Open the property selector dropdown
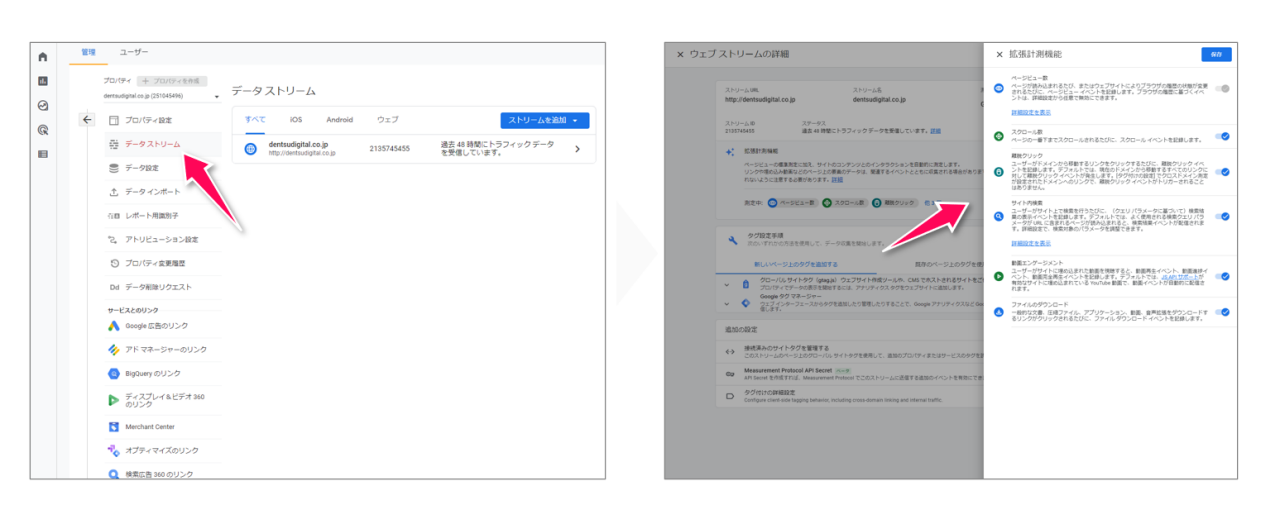Screen dimensions: 1280x524 (161, 97)
